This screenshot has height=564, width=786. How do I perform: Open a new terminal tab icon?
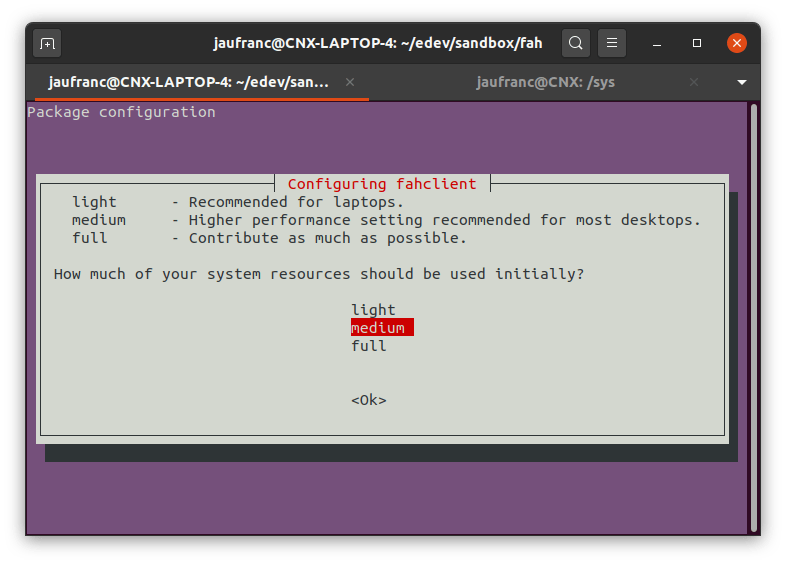(x=47, y=44)
